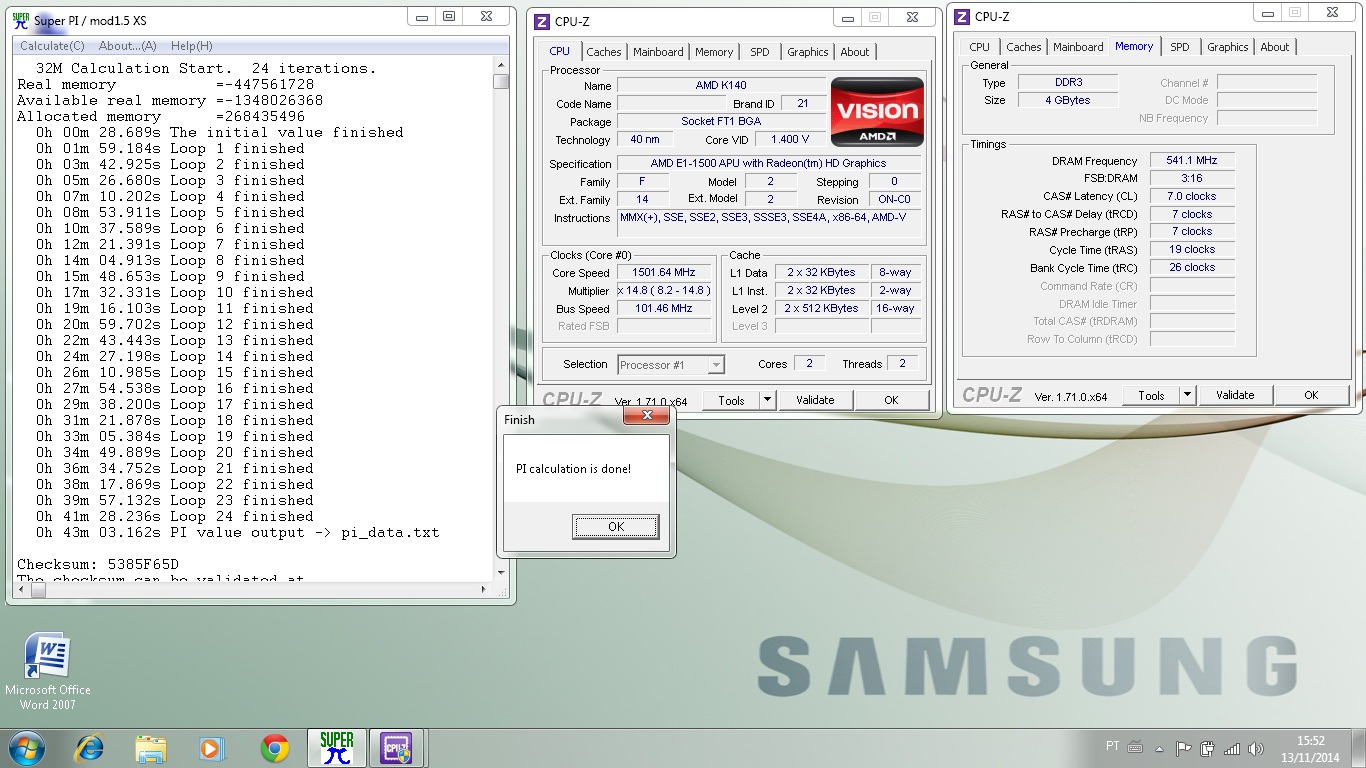Select Mainboard tab in right CPU-Z window

1078,47
